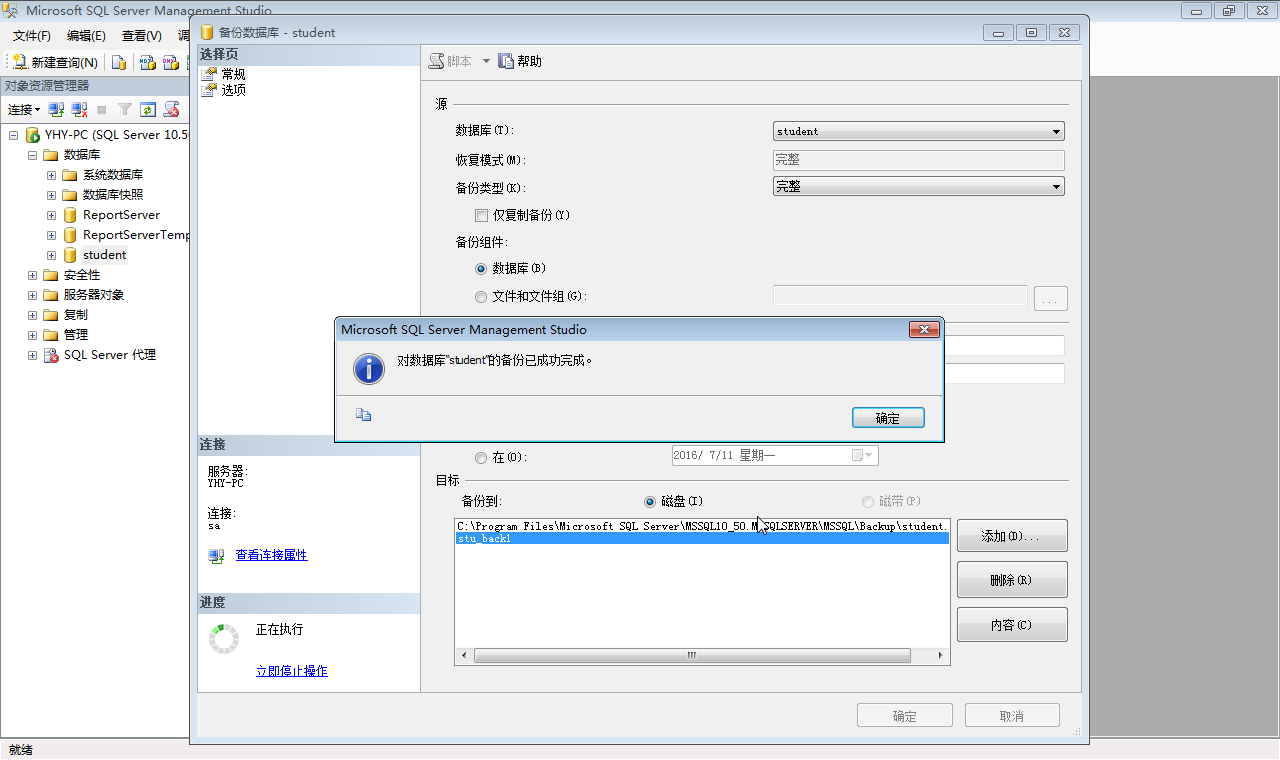Select the 磁带(P) radio button
The width and height of the screenshot is (1280, 760).
tap(868, 502)
